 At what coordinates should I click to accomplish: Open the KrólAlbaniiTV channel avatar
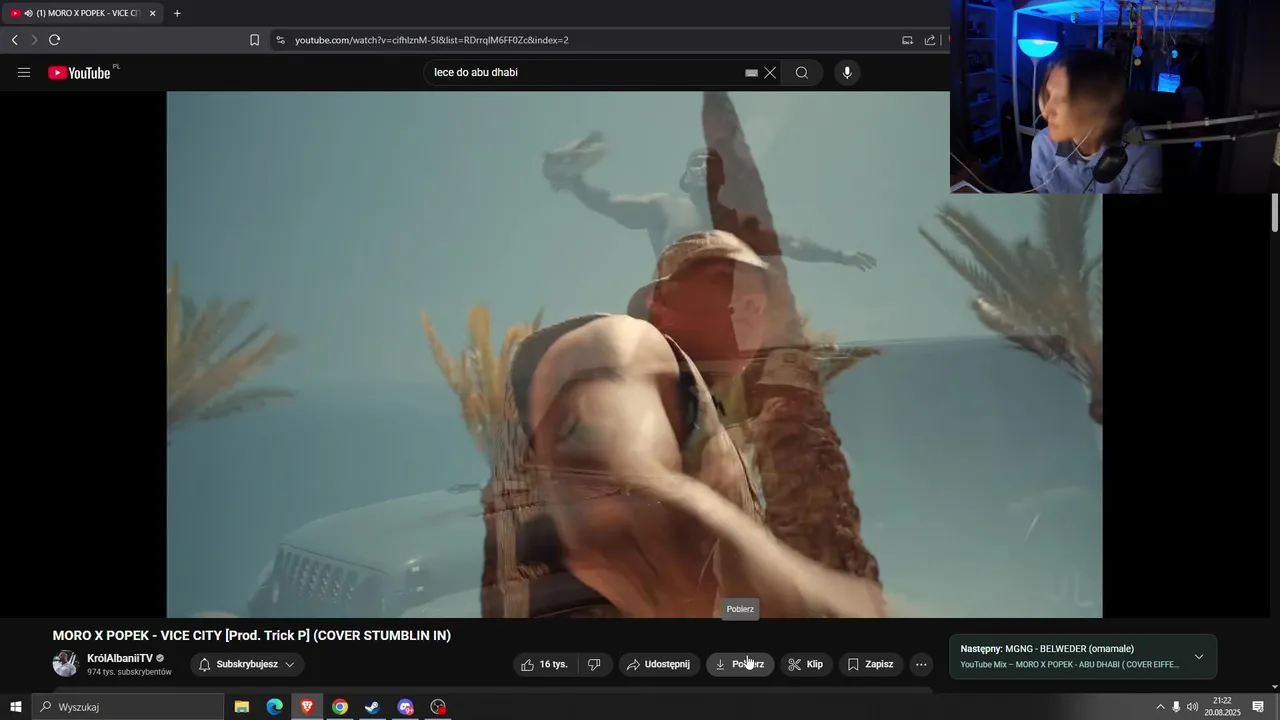point(66,664)
